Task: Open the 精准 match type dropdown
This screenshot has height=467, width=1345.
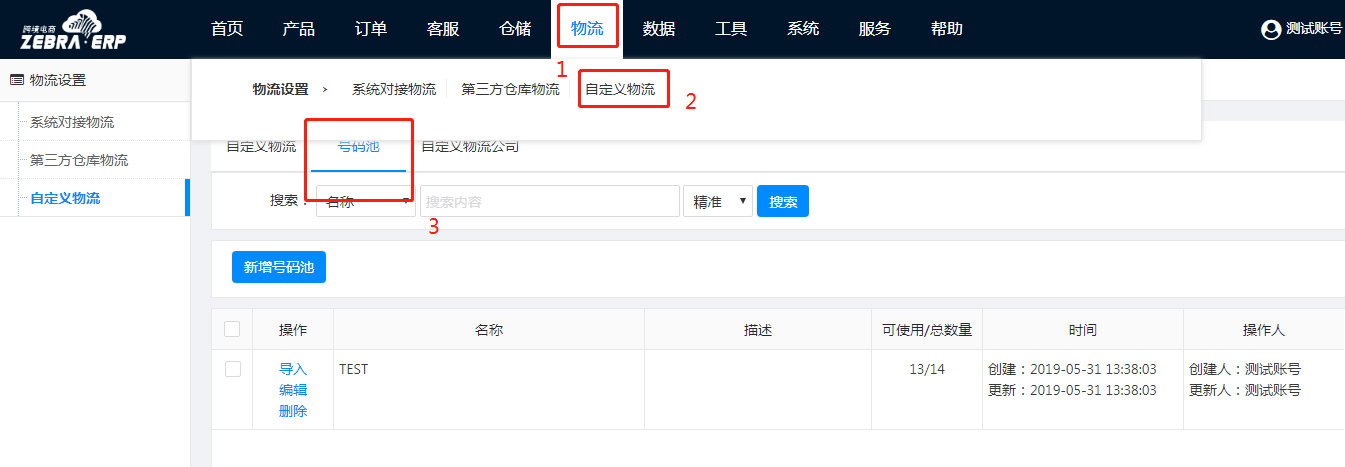Action: [x=717, y=201]
